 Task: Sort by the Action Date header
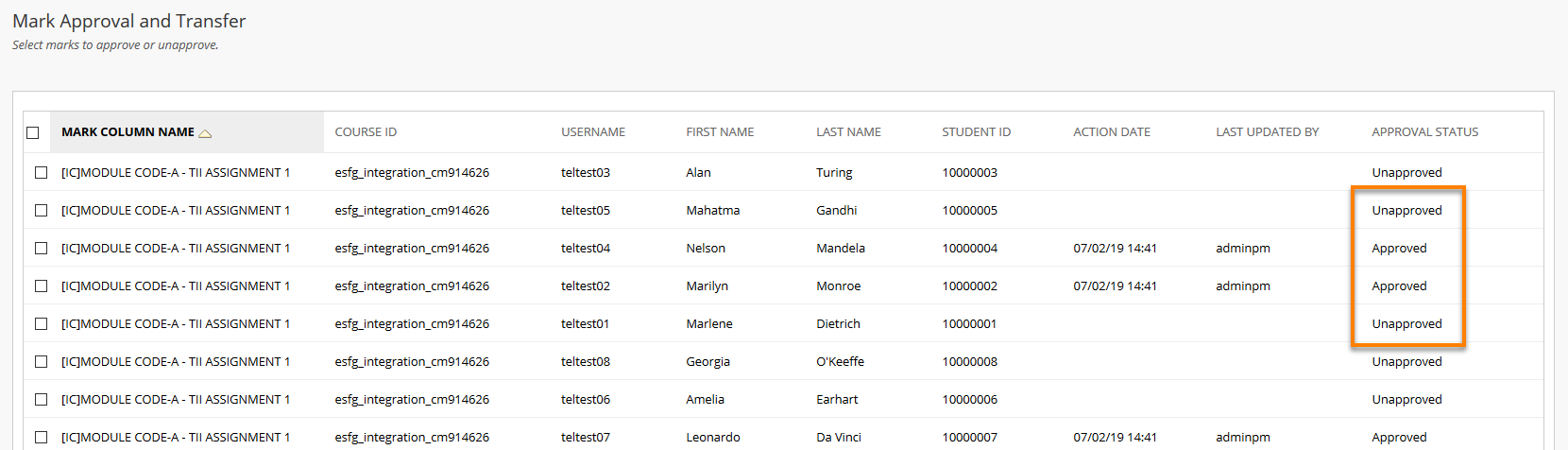click(1112, 132)
